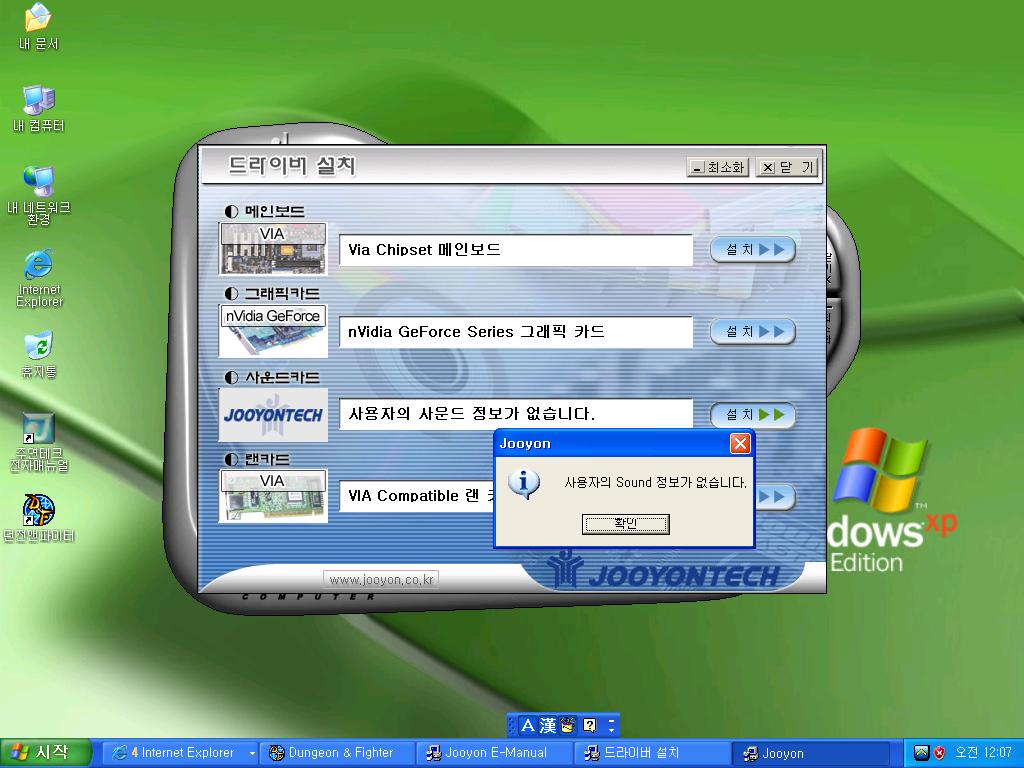Switch to the 4 Internet Explorer taskbar group
1024x768 pixels.
181,753
